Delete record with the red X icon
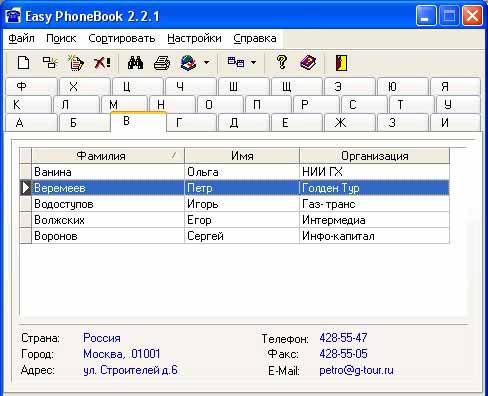 102,63
